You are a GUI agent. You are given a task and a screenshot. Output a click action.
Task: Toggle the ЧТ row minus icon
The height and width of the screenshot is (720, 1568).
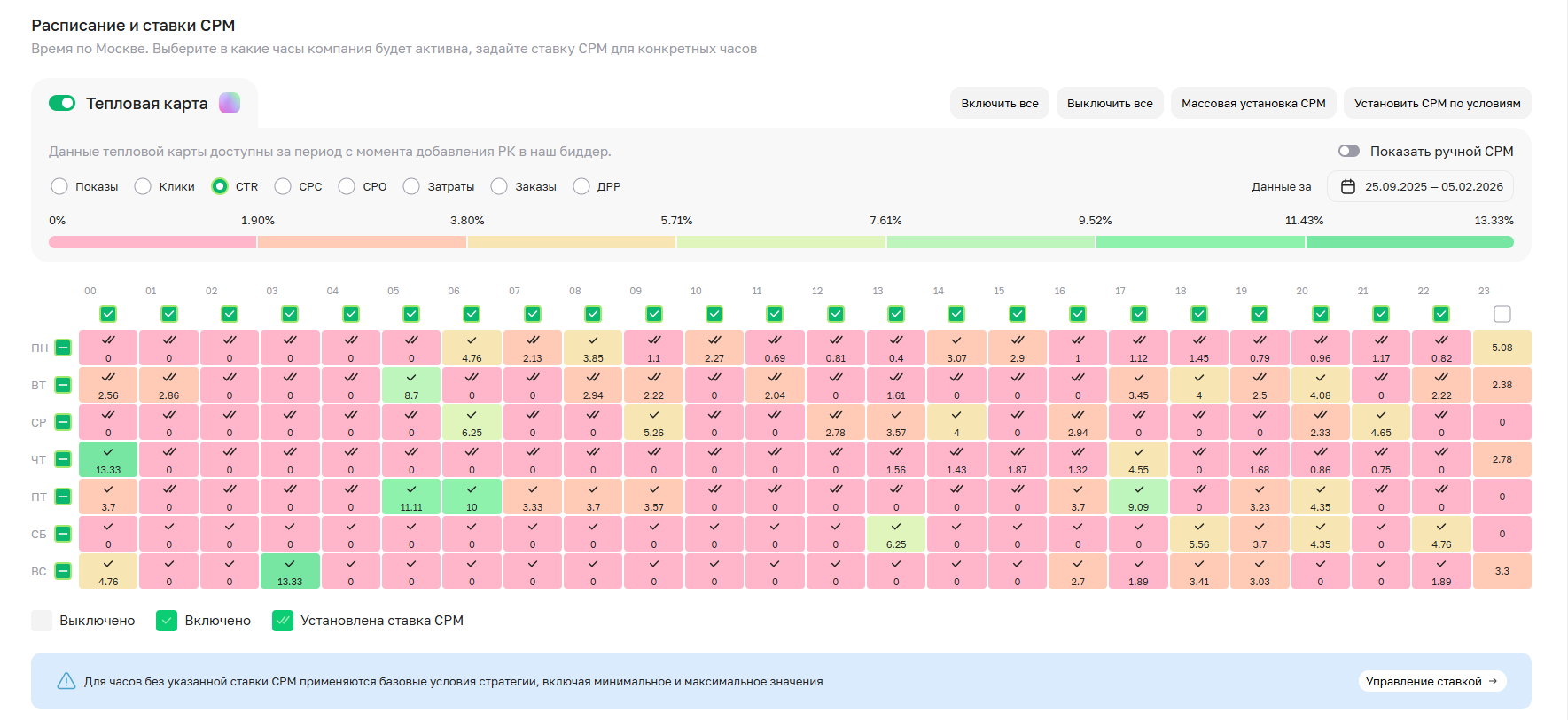coord(63,459)
